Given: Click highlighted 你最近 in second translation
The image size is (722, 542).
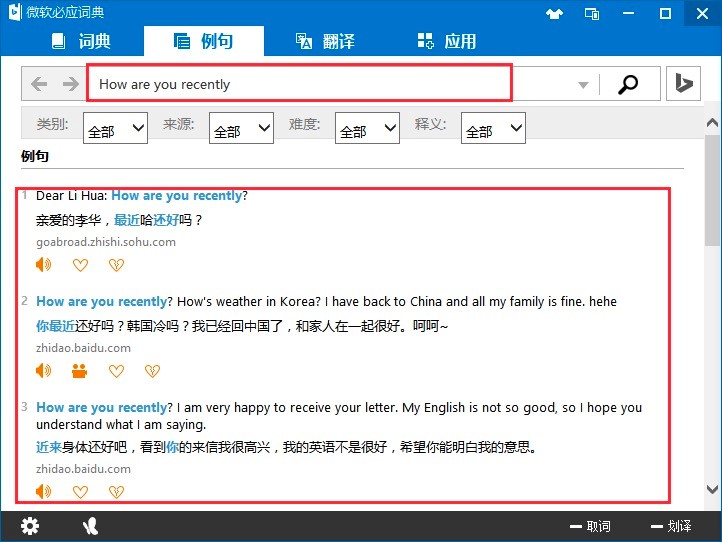Looking at the screenshot, I should 55,326.
